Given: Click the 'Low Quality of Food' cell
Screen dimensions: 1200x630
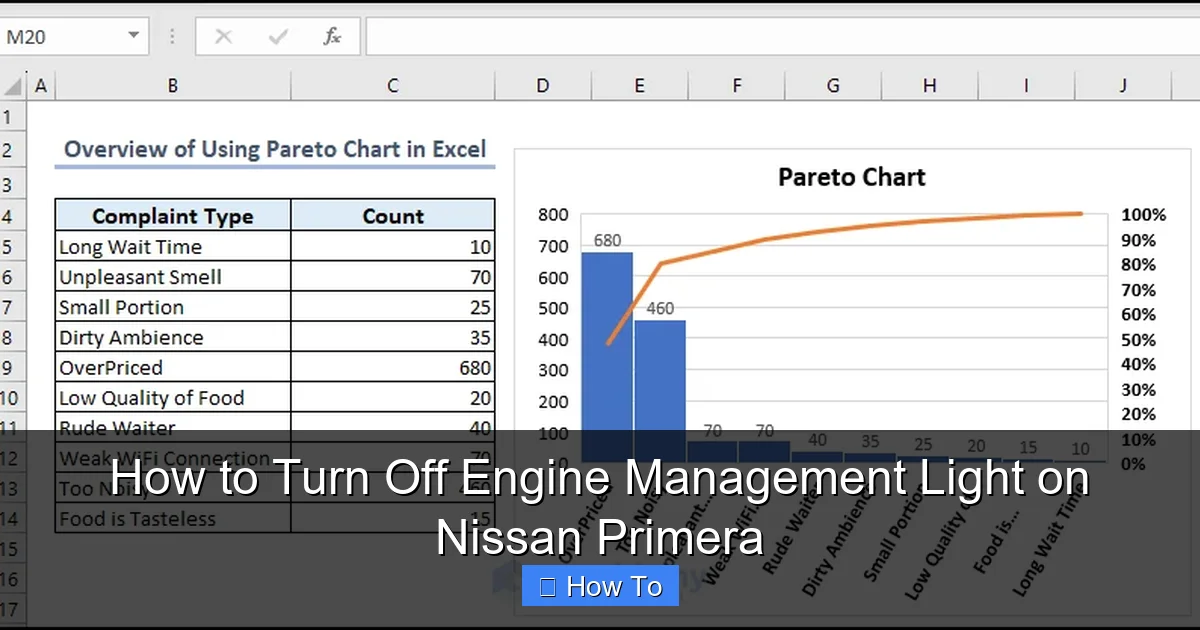Looking at the screenshot, I should [173, 398].
